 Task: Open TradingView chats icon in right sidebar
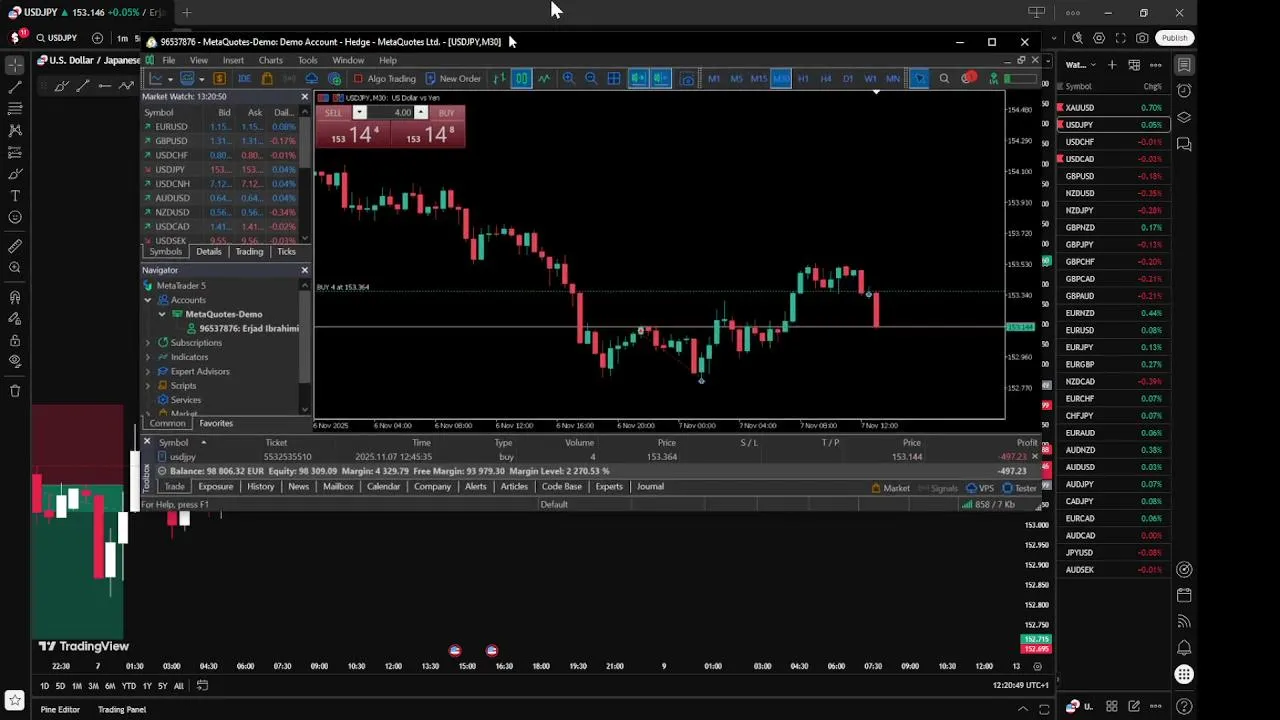pyautogui.click(x=1184, y=144)
